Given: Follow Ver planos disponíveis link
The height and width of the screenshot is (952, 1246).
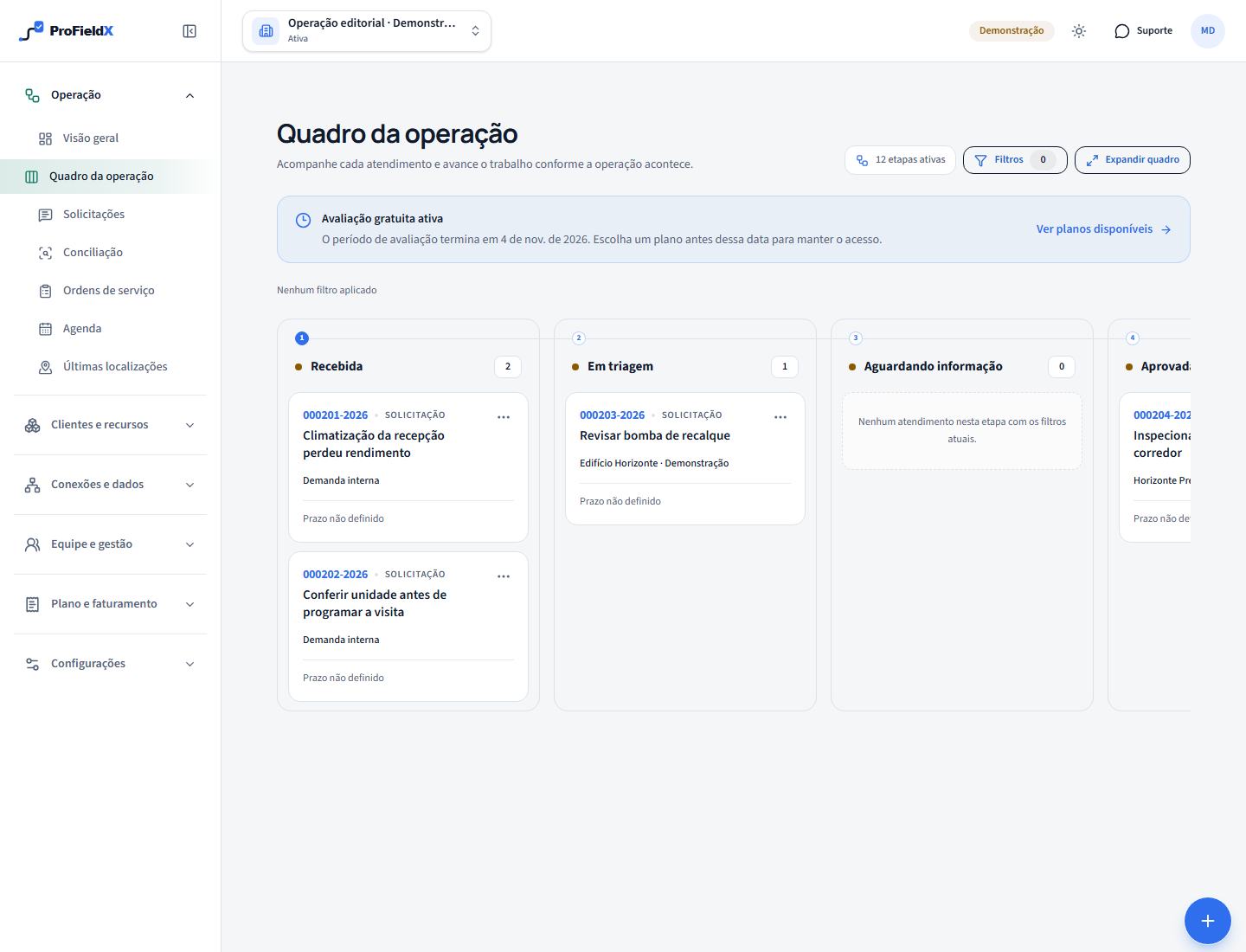Looking at the screenshot, I should 1103,229.
